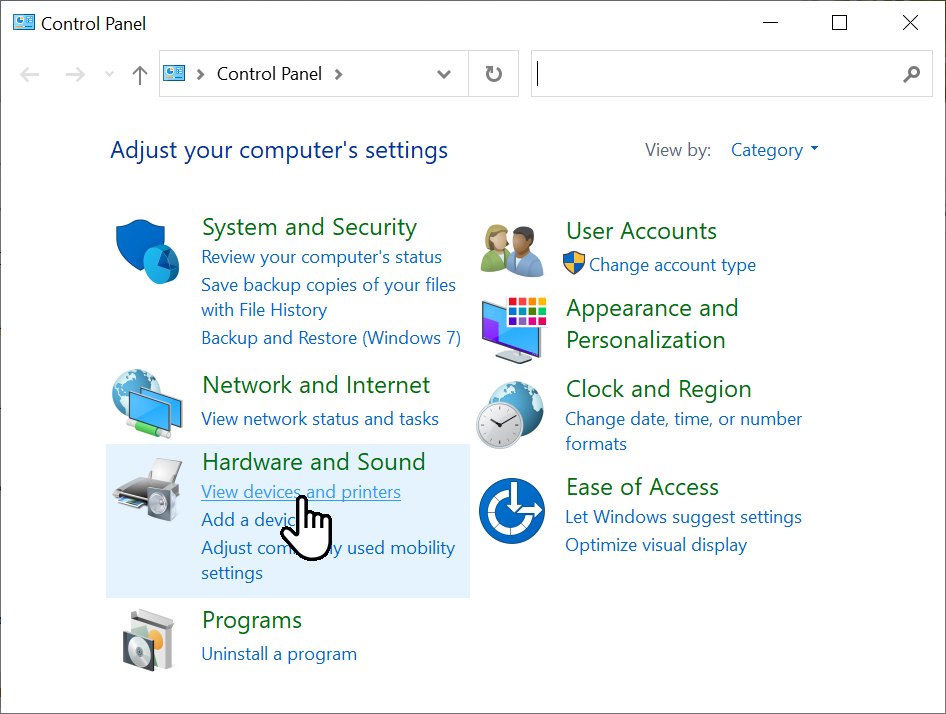The image size is (946, 714).
Task: Click the Network and Internet globe icon
Action: 147,403
